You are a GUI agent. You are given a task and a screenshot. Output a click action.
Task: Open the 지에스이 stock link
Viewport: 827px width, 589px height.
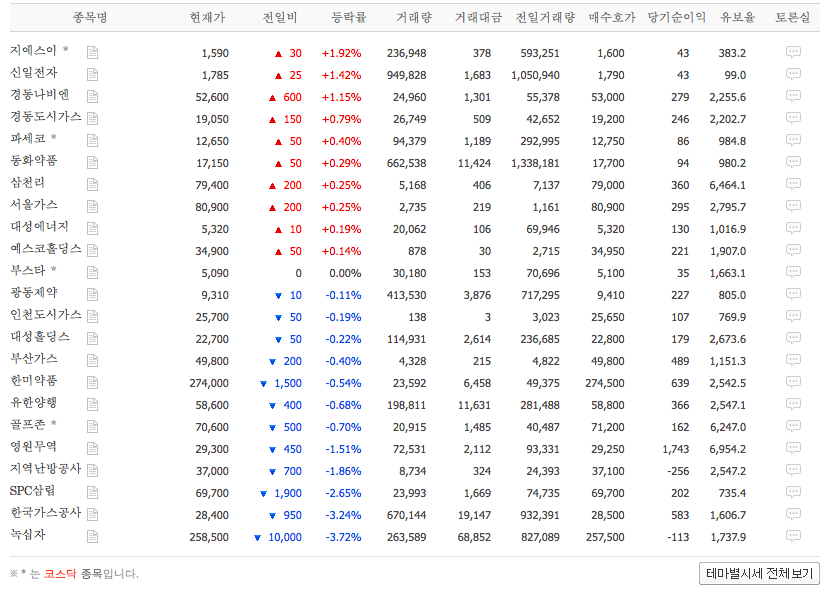tap(33, 50)
